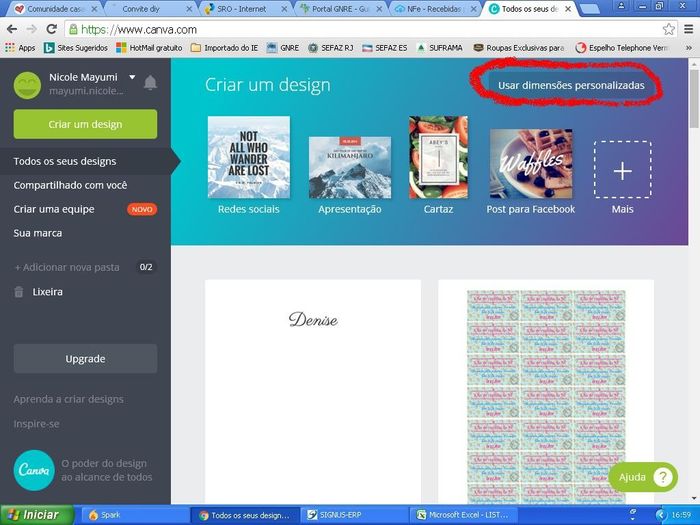
Task: Open Sua marca in the sidebar
Action: point(38,233)
